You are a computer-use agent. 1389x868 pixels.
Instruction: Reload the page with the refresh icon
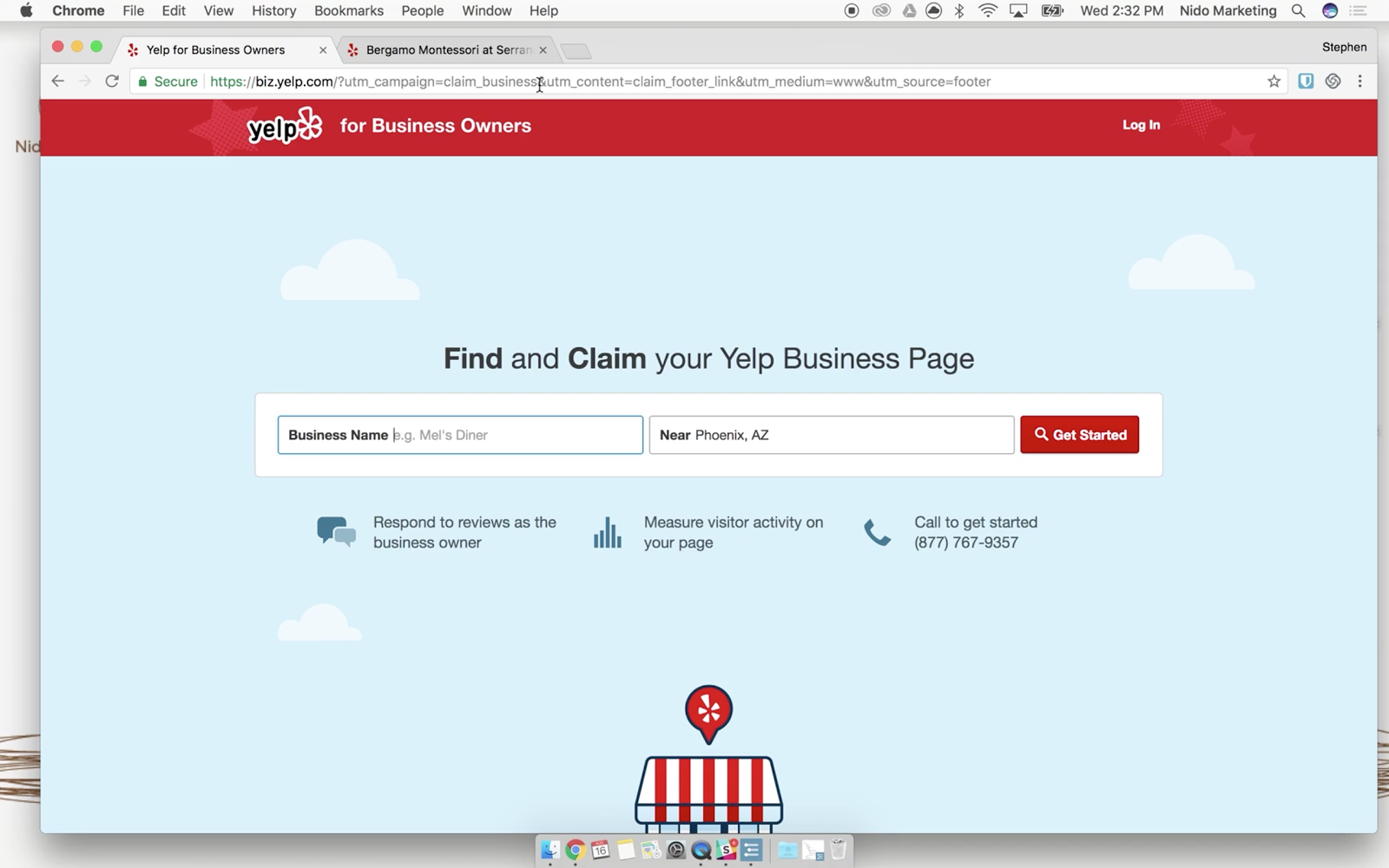pyautogui.click(x=112, y=82)
